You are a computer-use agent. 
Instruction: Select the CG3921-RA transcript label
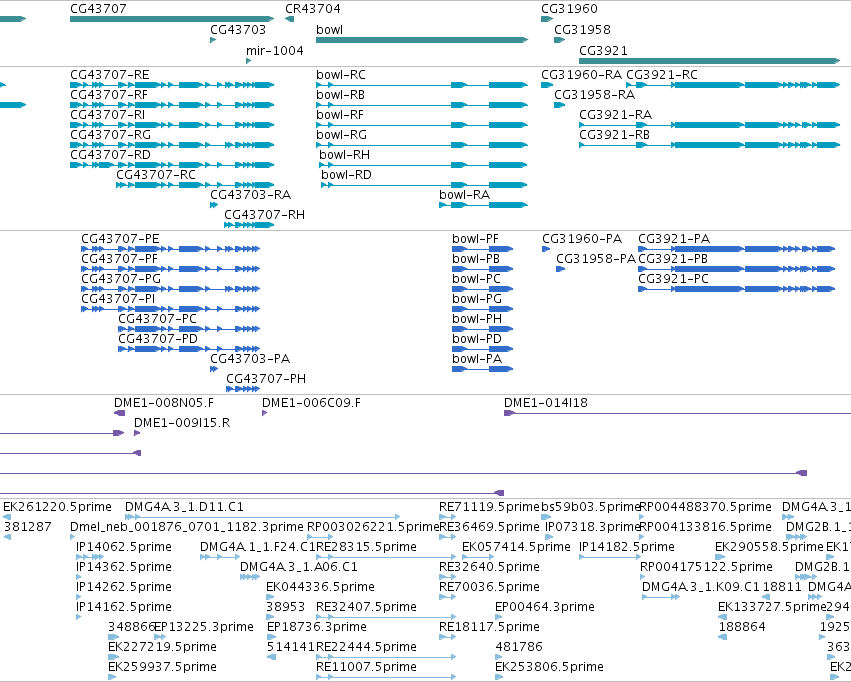(615, 115)
